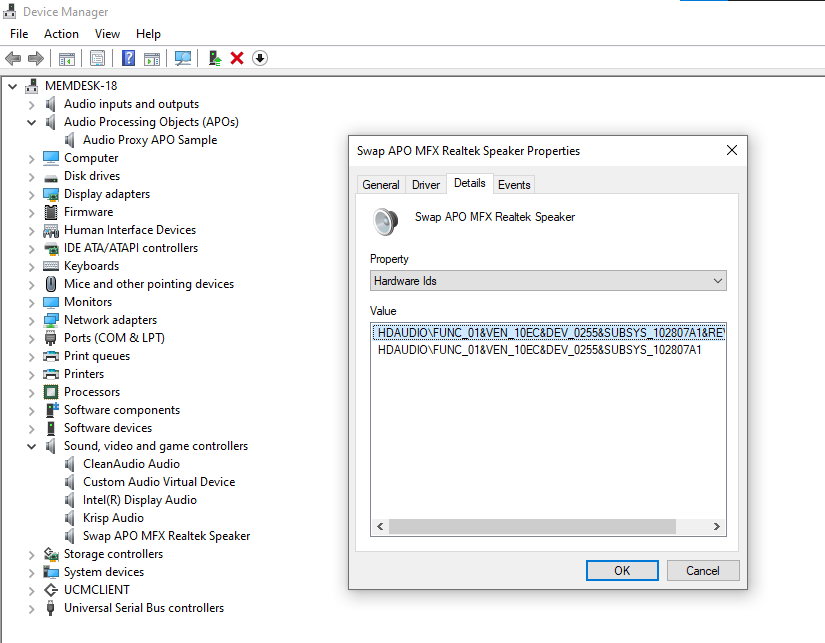Switch to the Driver tab

tap(426, 185)
